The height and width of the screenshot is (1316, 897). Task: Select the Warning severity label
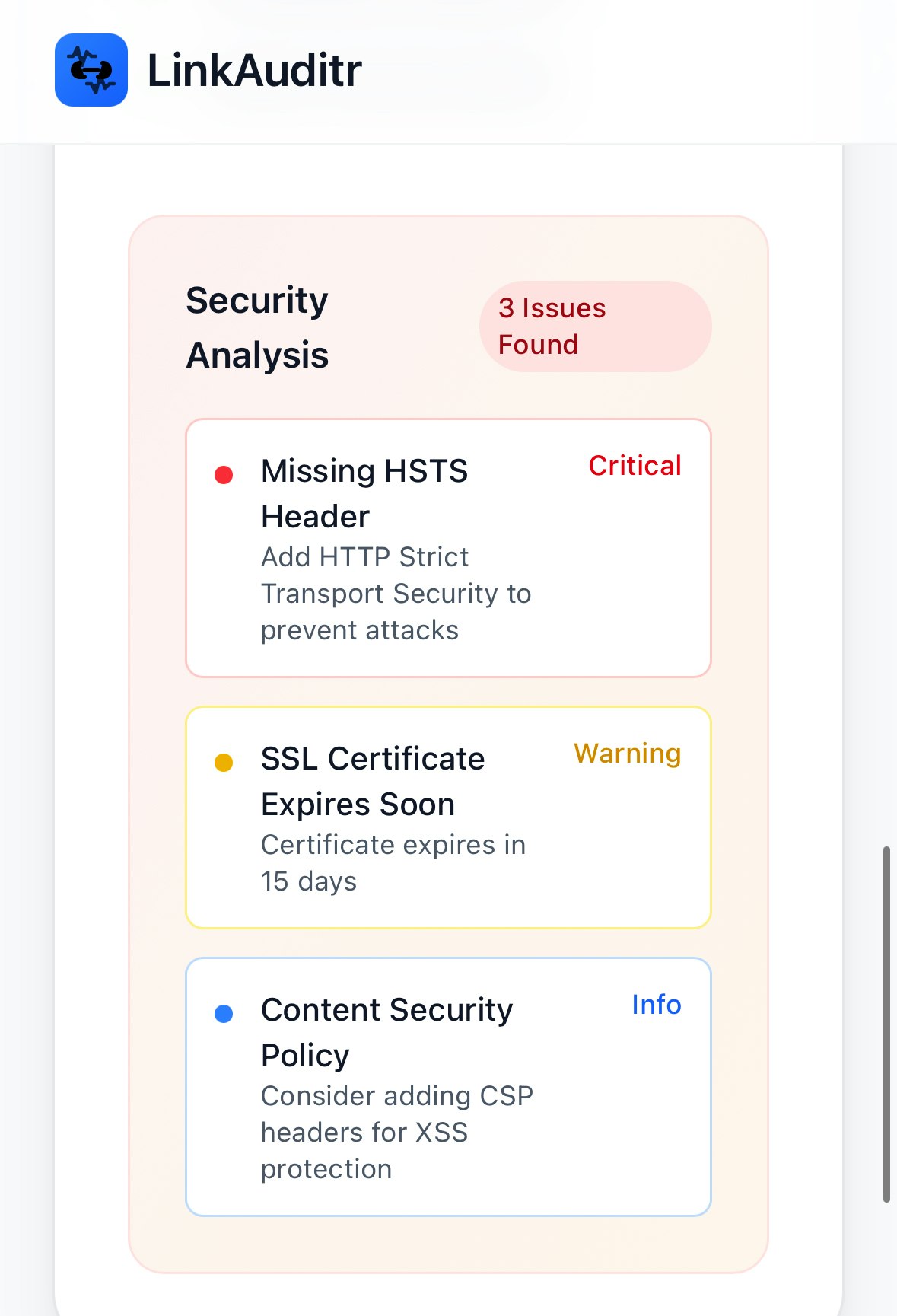click(x=627, y=754)
